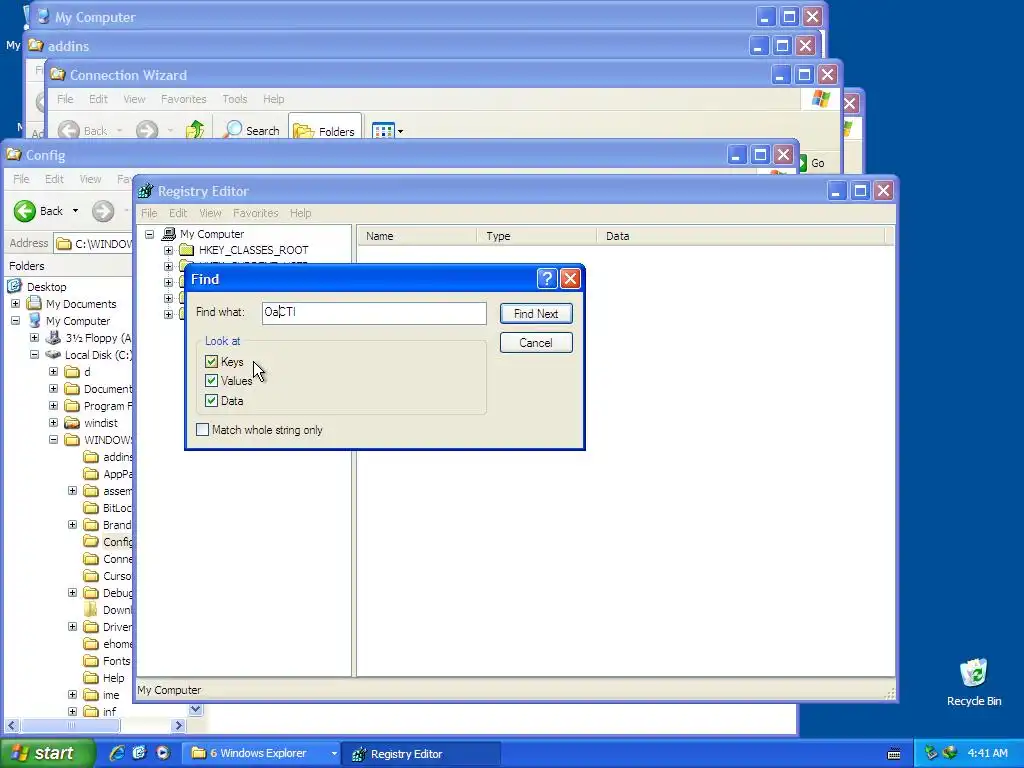The height and width of the screenshot is (768, 1024).
Task: Open Registry Editor File menu
Action: 149,213
